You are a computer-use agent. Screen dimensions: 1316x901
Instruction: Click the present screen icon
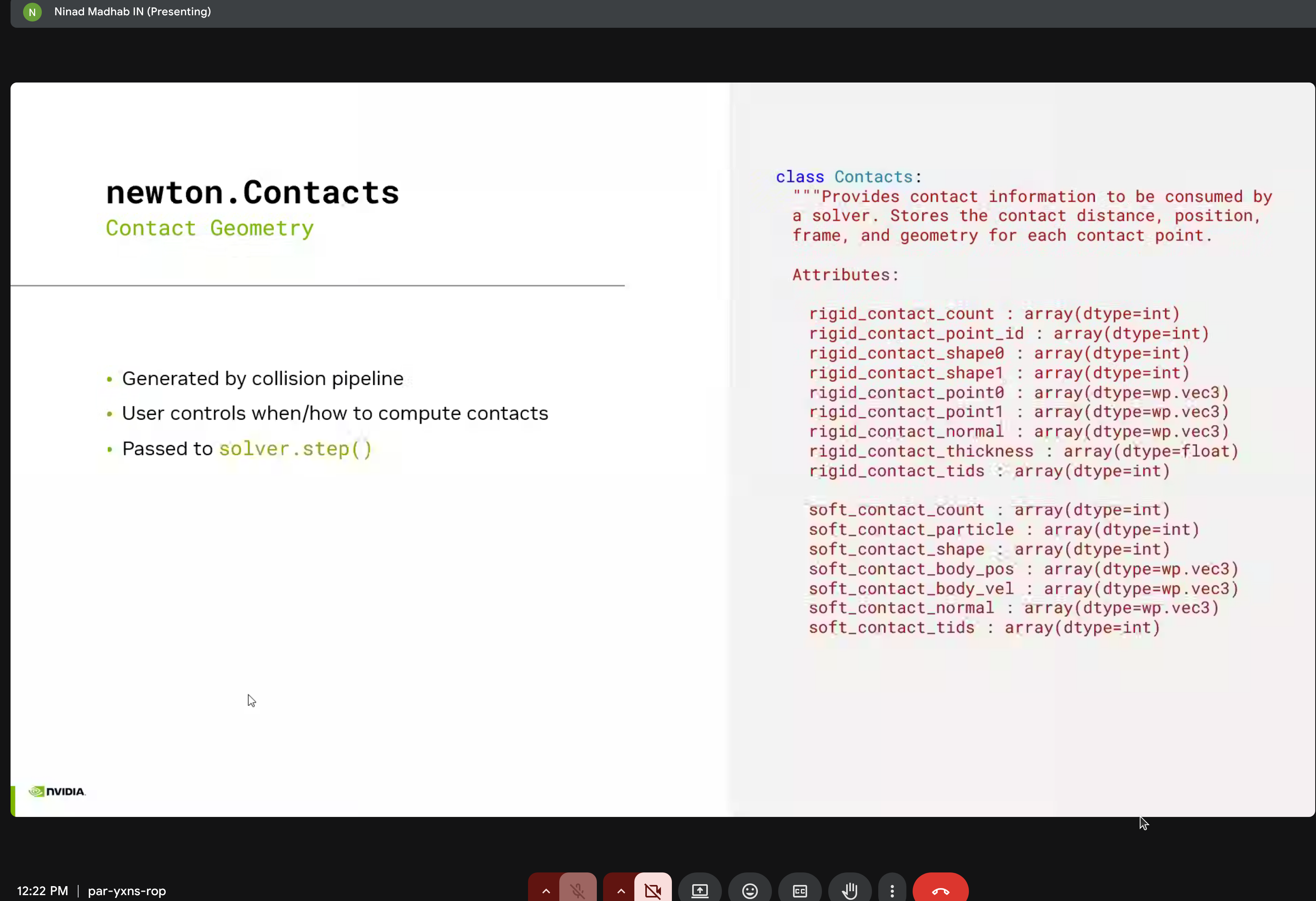click(x=700, y=890)
